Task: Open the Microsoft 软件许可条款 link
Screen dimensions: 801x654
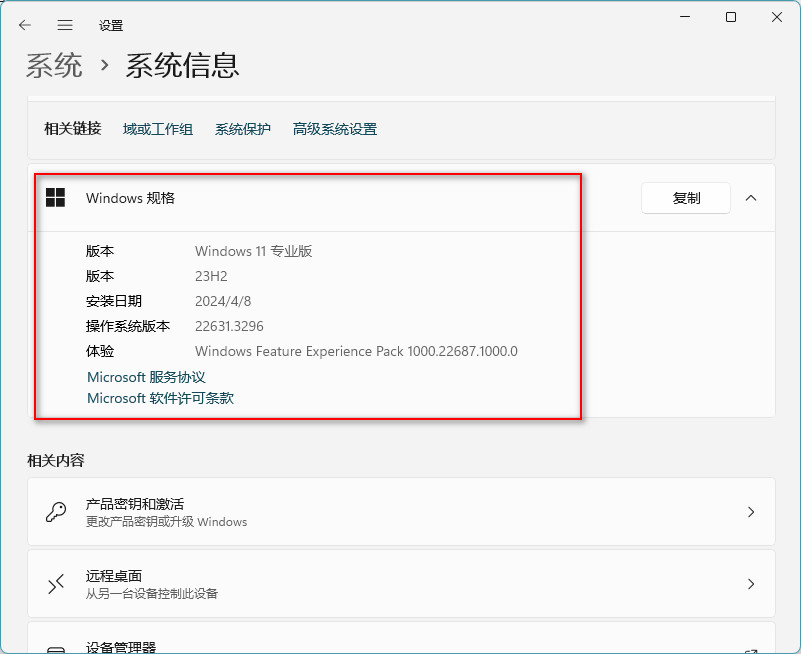Action: [160, 398]
